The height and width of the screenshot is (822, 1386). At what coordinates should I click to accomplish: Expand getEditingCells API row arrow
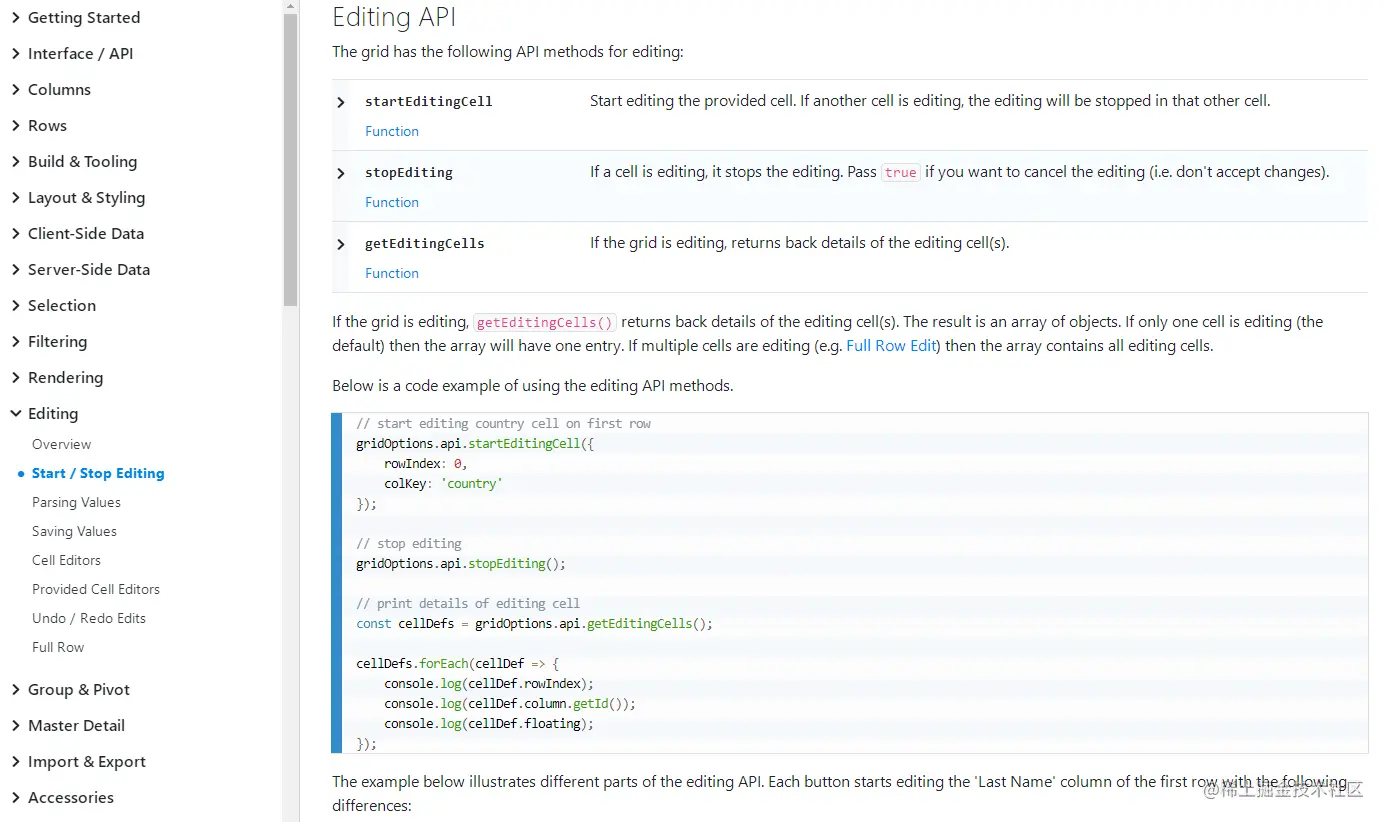pos(341,244)
